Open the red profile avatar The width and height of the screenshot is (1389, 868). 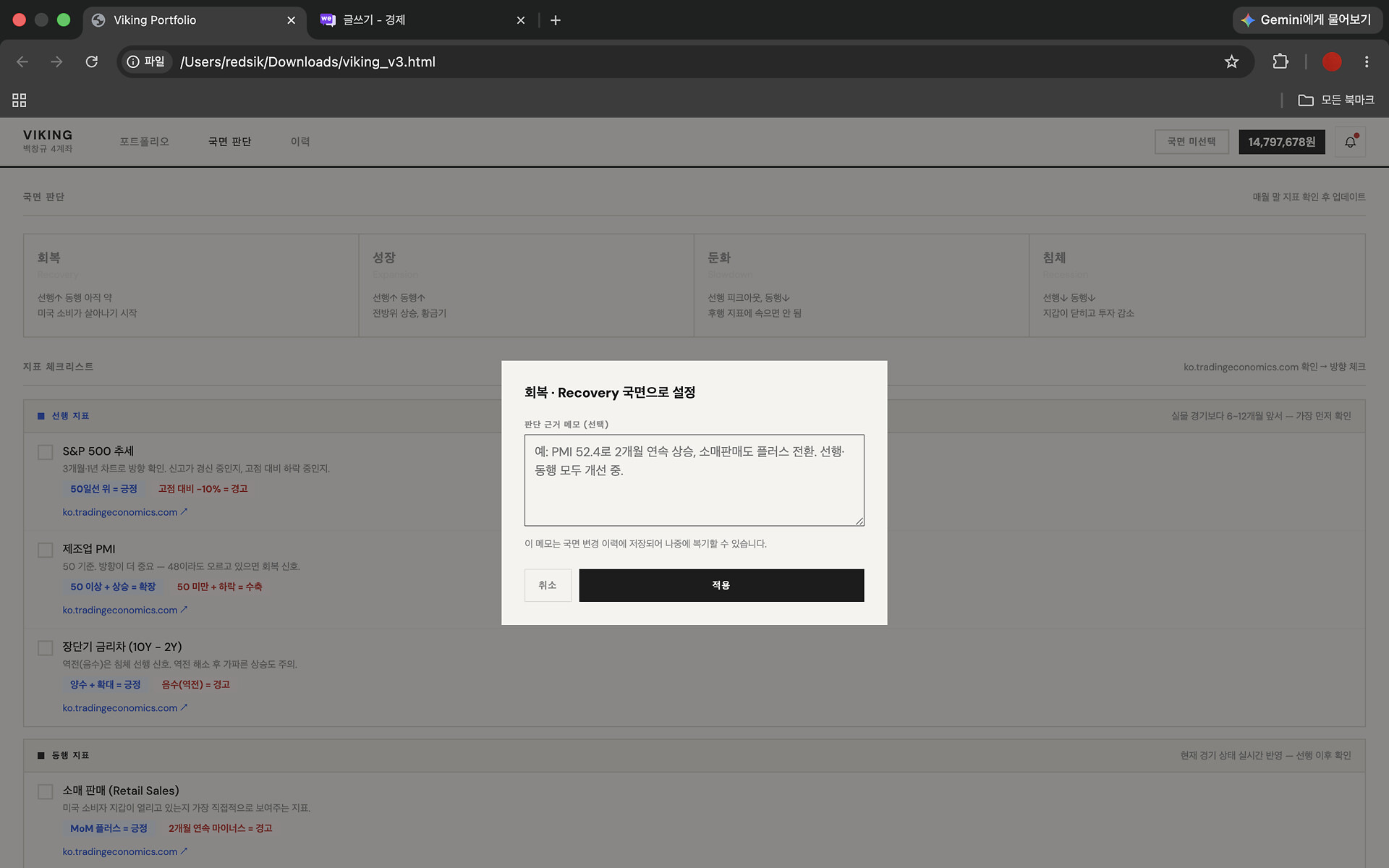pos(1332,61)
